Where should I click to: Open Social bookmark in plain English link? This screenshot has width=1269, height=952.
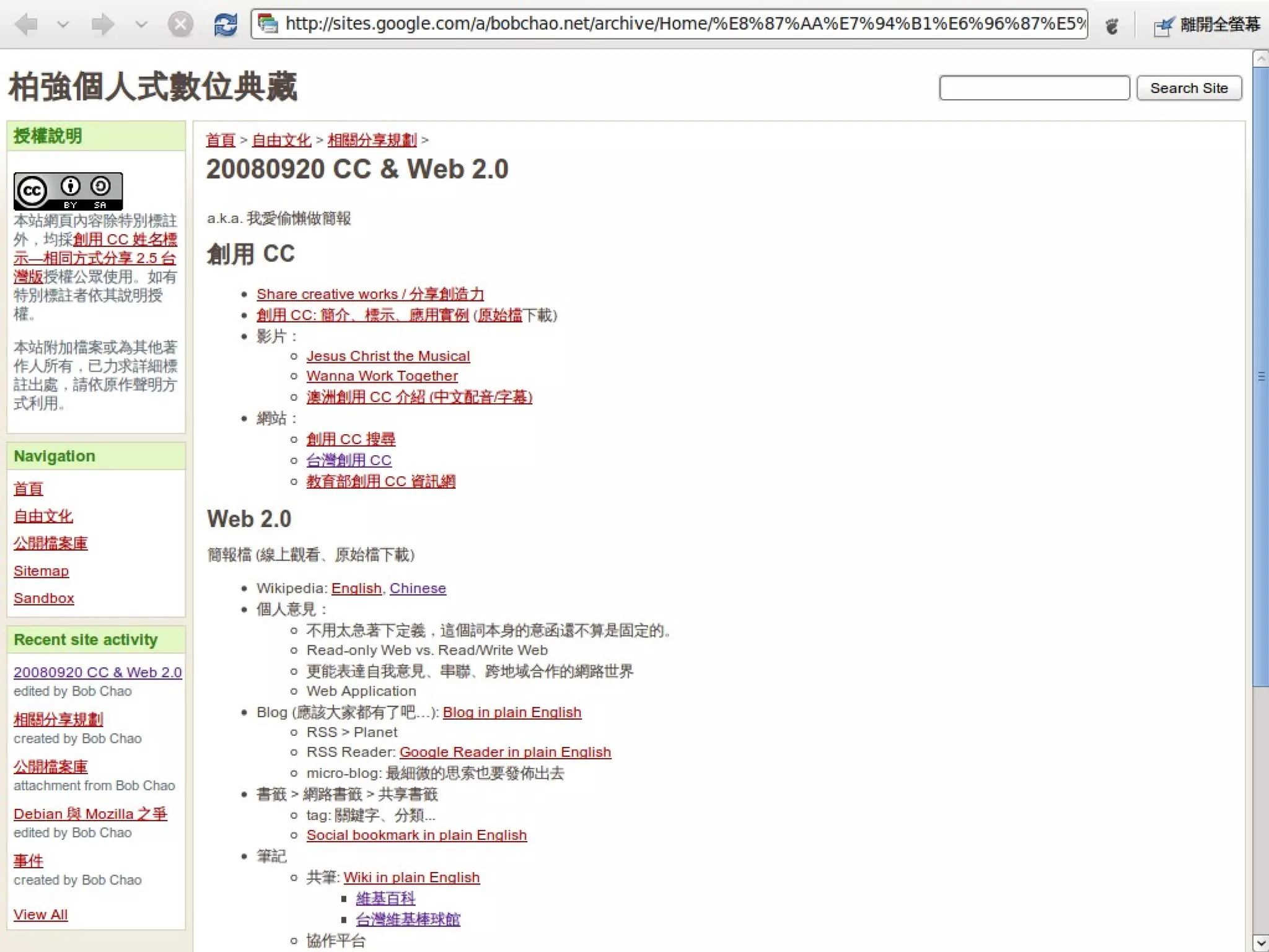click(x=416, y=835)
